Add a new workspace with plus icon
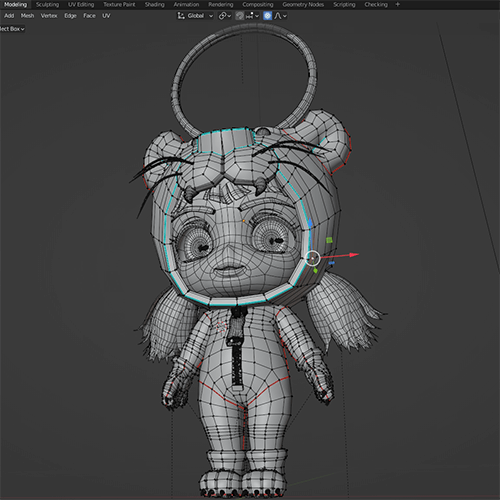This screenshot has height=500, width=500. point(397,4)
